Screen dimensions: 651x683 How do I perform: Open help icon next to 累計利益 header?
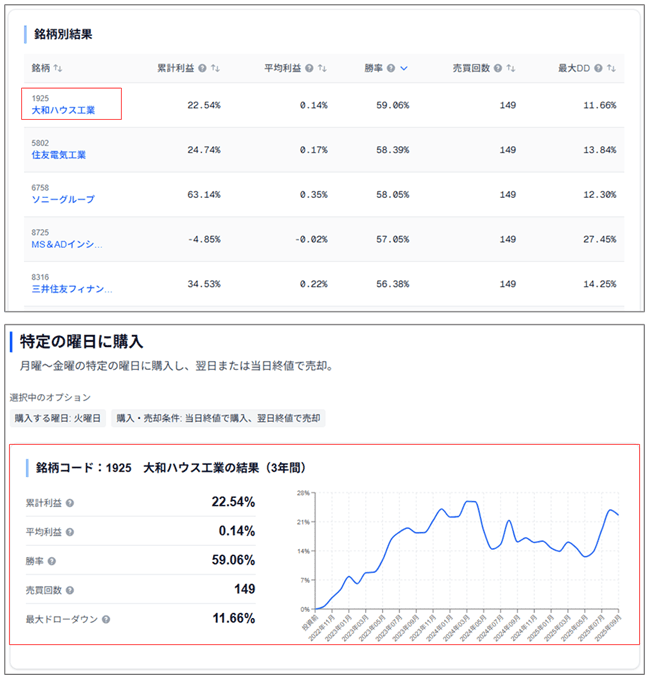pos(202,68)
